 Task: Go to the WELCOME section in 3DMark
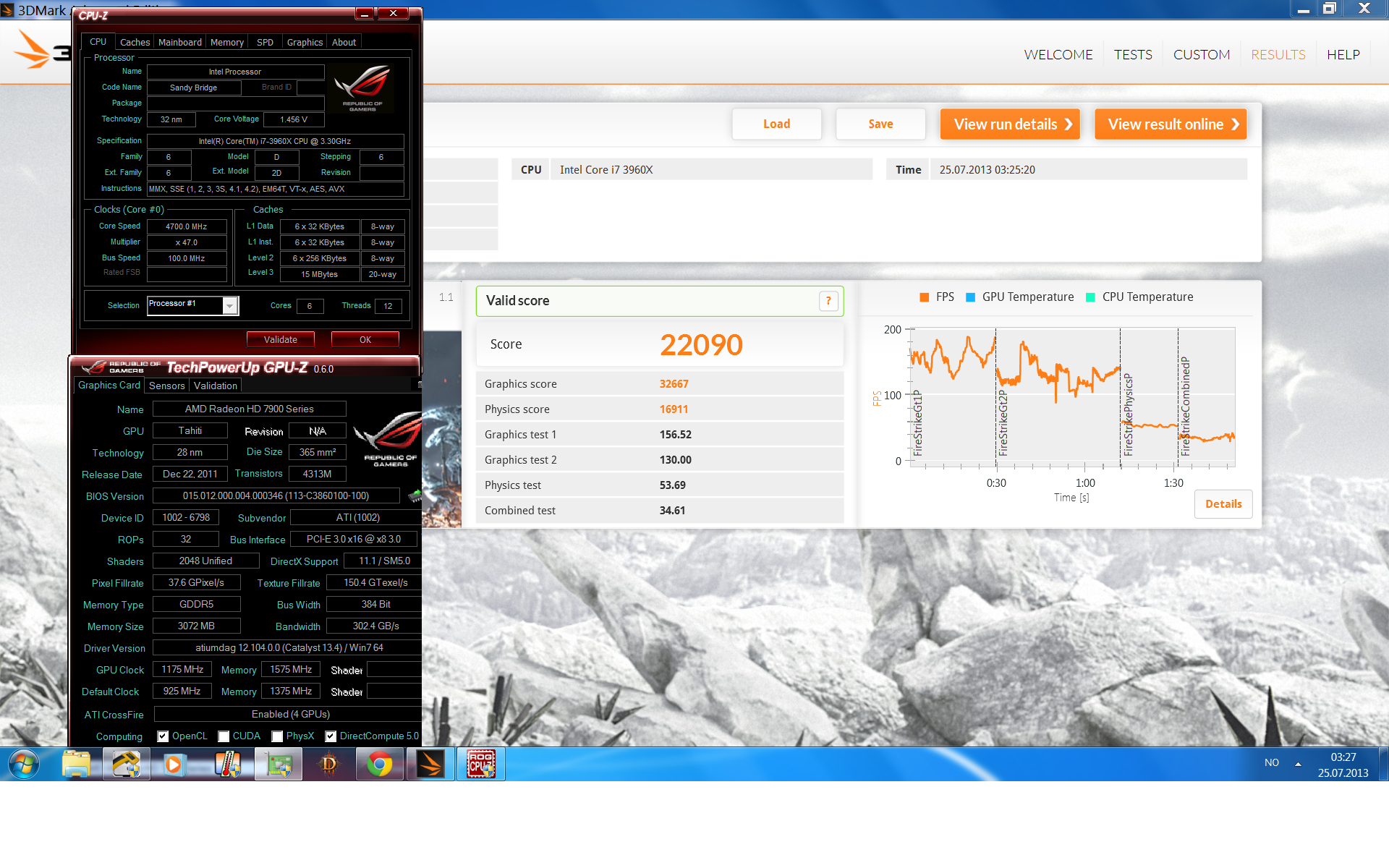tap(1058, 55)
